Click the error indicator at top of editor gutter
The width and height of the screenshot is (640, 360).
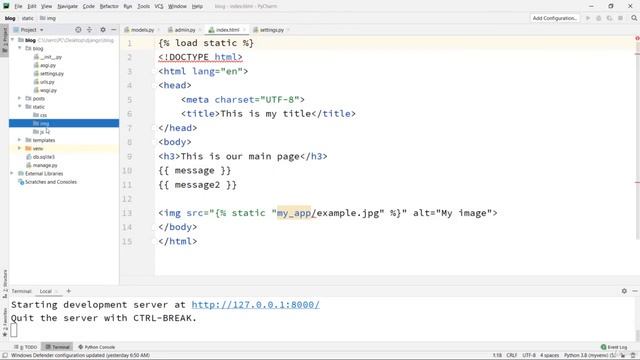[x=637, y=38]
